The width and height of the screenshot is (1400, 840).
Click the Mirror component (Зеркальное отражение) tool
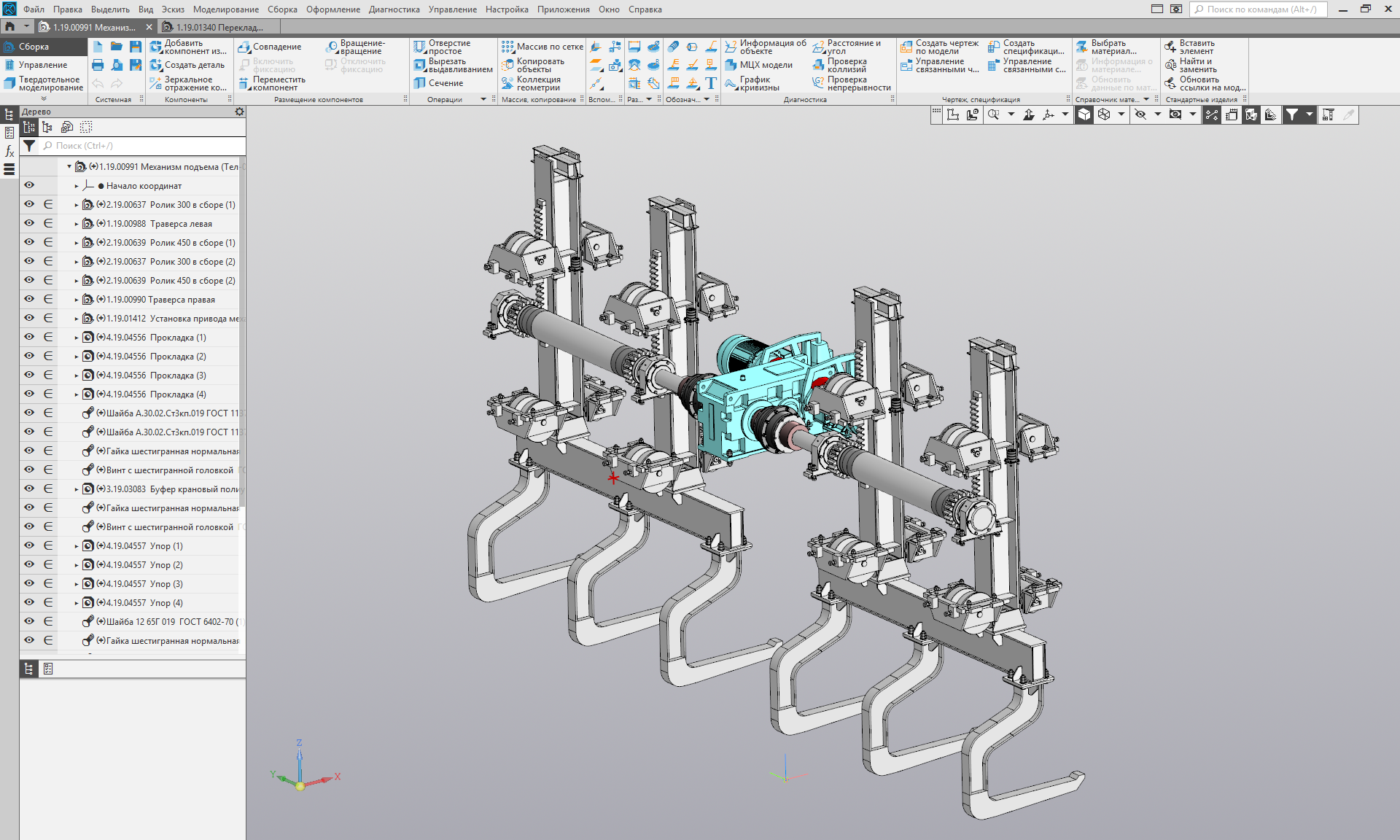pos(187,83)
